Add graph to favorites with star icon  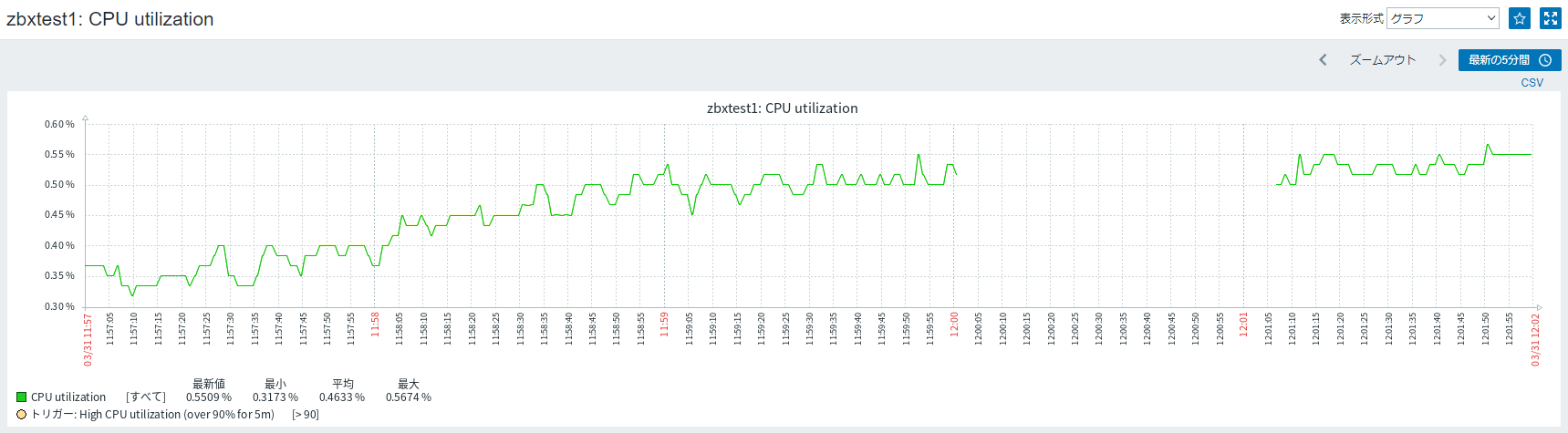click(x=1520, y=18)
